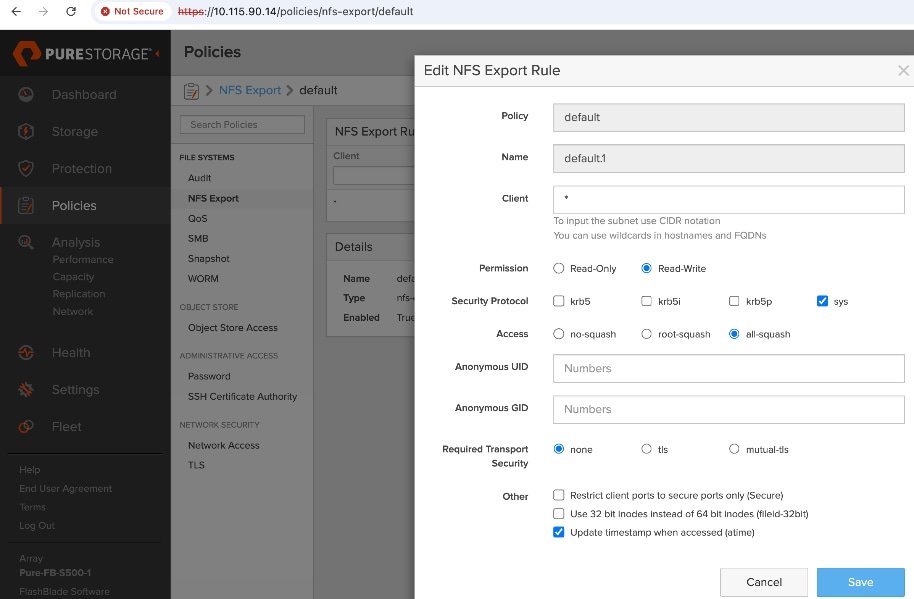Click the Dashboard gauge icon in sidebar

click(x=26, y=94)
